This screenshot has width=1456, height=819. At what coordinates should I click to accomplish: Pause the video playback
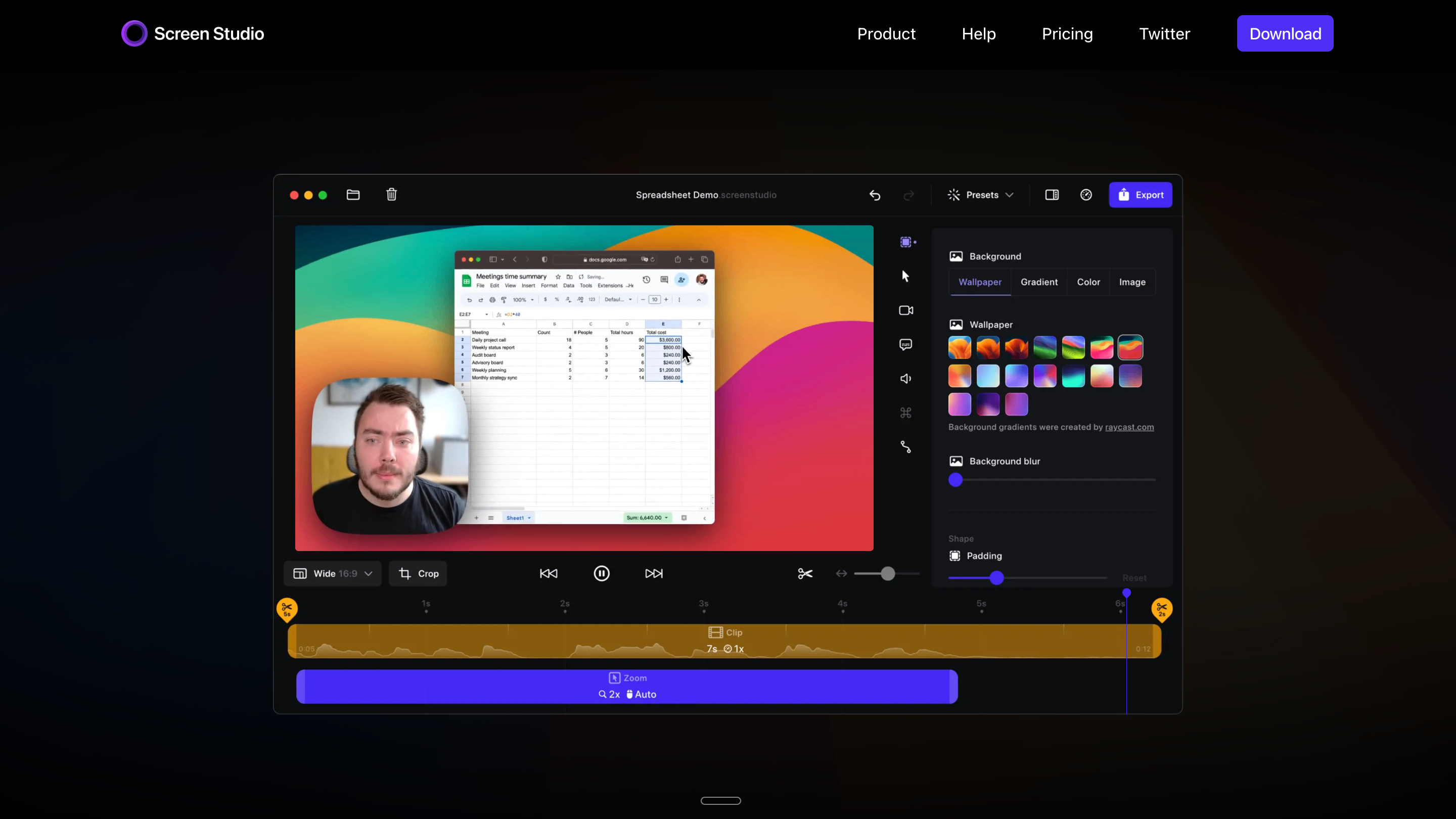[602, 574]
